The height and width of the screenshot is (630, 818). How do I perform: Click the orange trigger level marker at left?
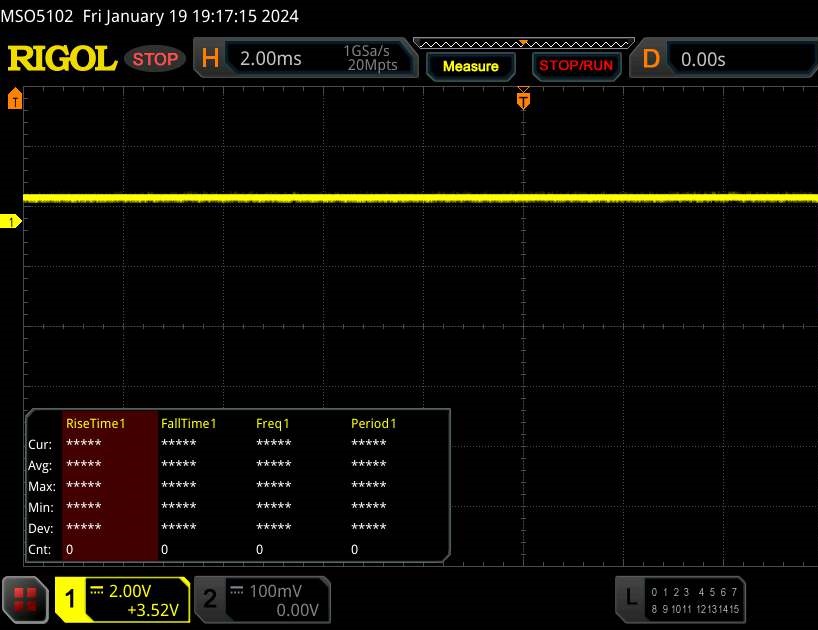(15, 98)
